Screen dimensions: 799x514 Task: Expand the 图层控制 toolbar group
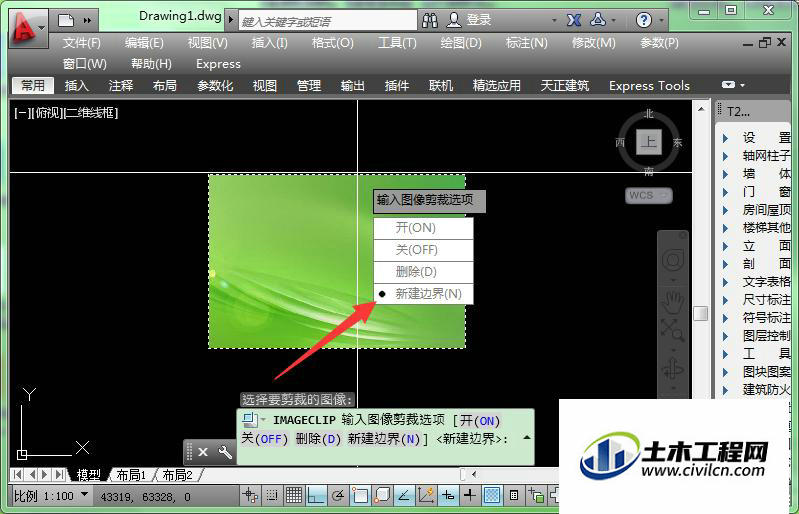725,336
